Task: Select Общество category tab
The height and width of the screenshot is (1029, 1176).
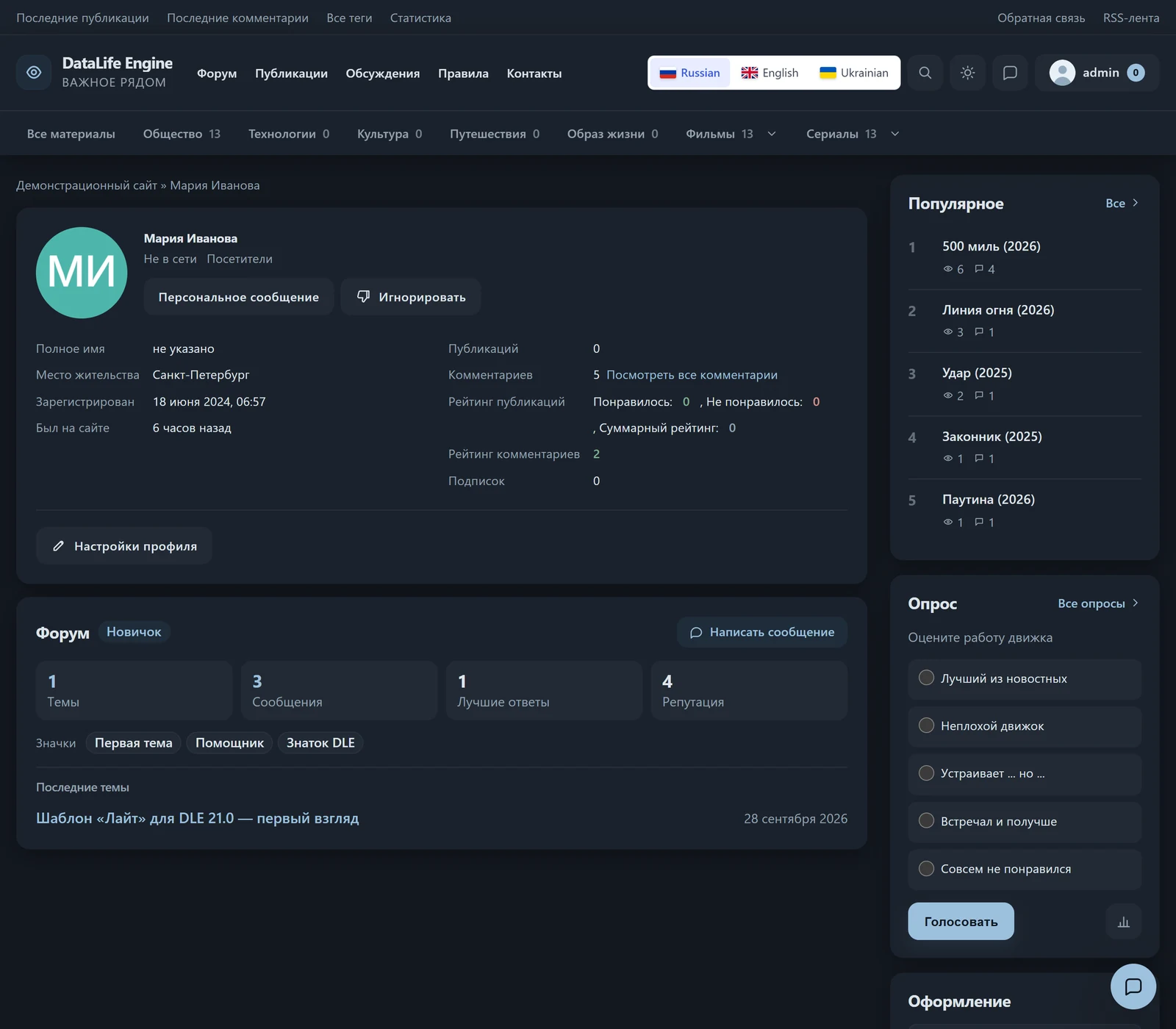Action: tap(182, 134)
